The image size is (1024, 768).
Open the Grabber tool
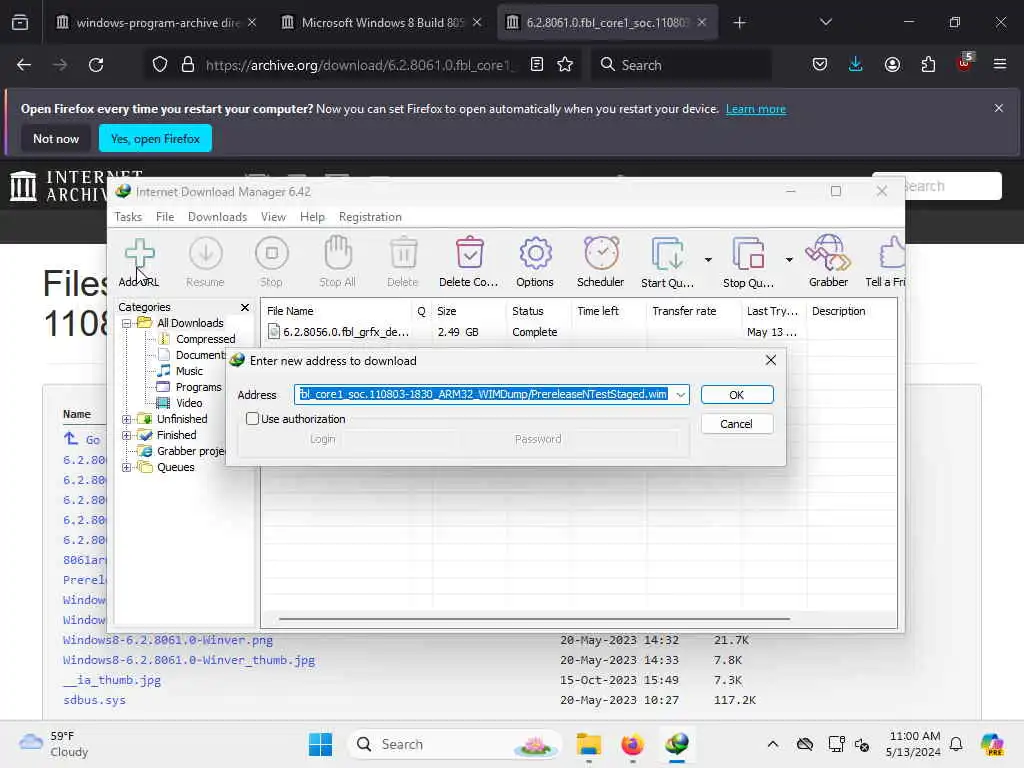click(x=828, y=262)
